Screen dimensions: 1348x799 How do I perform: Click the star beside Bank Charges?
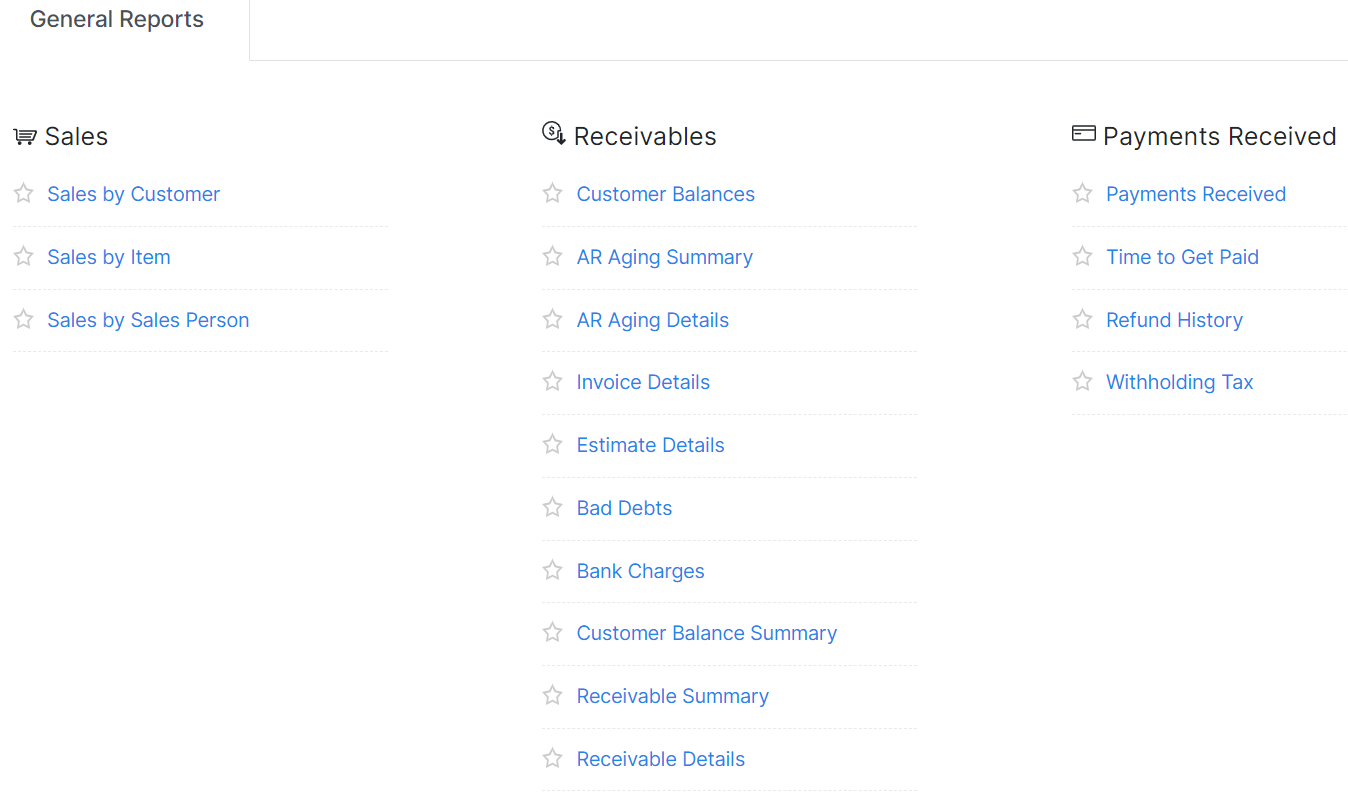point(552,570)
